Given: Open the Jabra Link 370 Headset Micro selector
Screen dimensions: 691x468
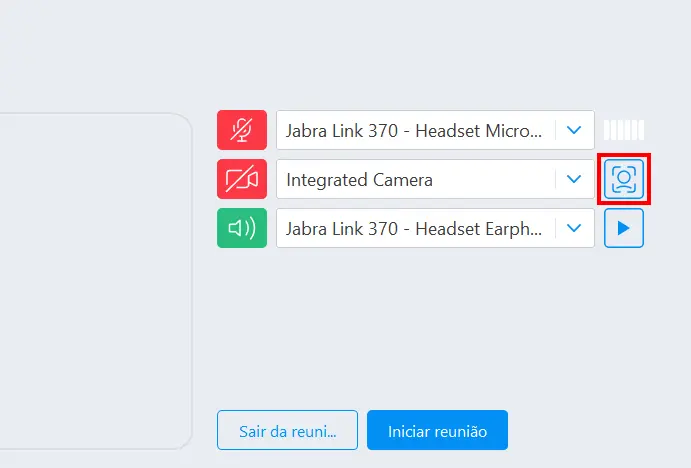Looking at the screenshot, I should click(435, 130).
